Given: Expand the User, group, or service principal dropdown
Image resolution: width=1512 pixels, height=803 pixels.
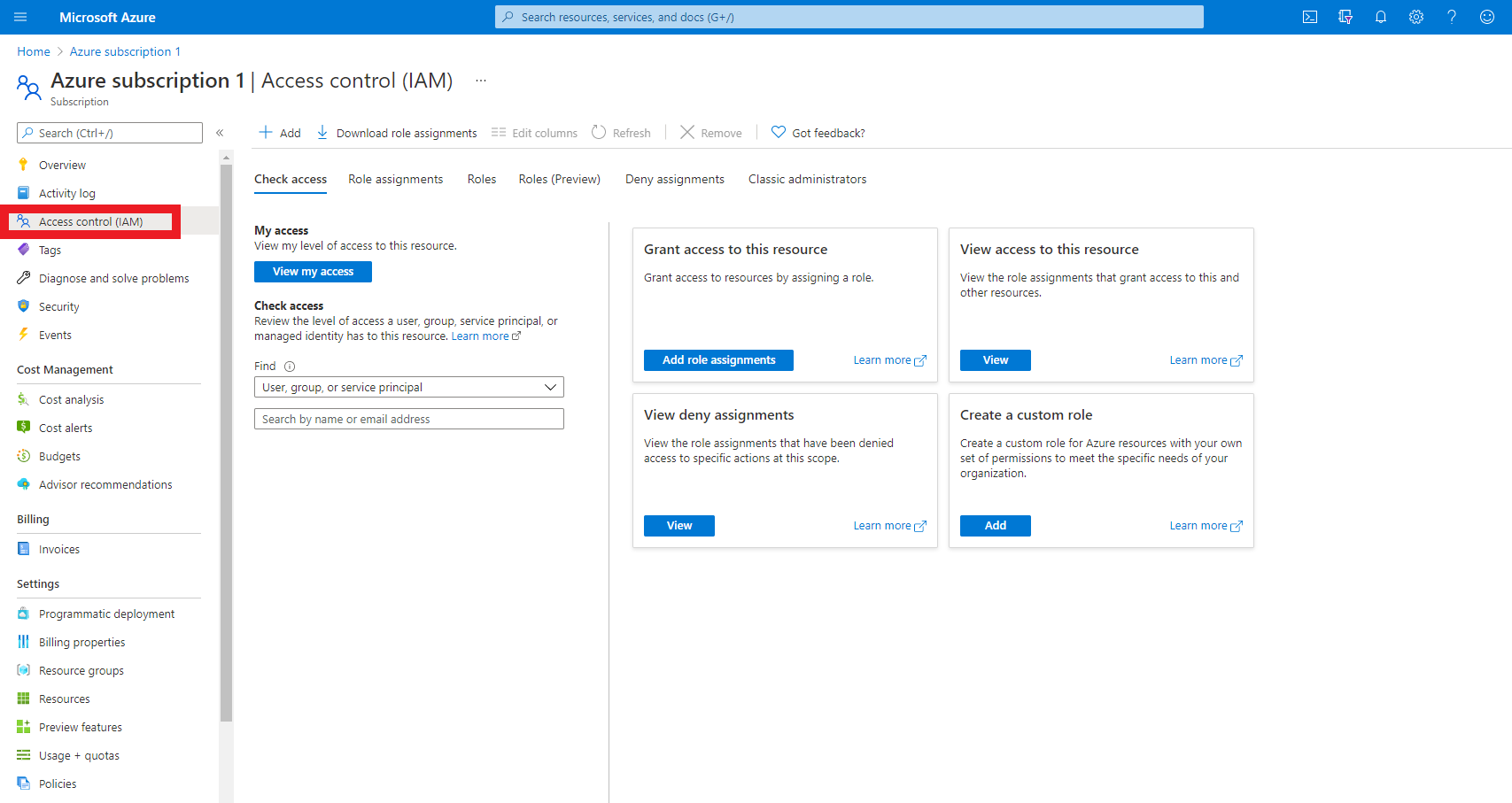Looking at the screenshot, I should coord(409,388).
